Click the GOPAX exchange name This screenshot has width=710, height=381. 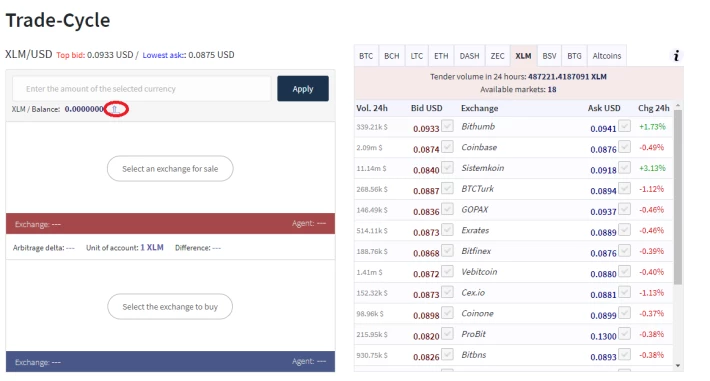click(x=475, y=209)
